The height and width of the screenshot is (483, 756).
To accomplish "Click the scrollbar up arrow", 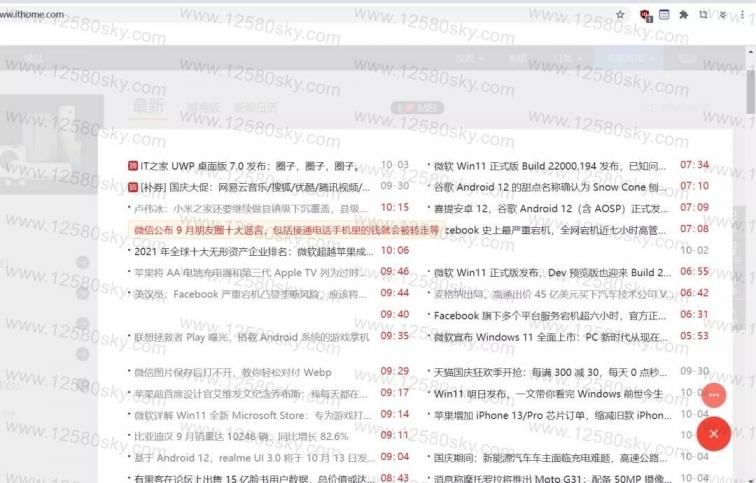I will pos(751,52).
